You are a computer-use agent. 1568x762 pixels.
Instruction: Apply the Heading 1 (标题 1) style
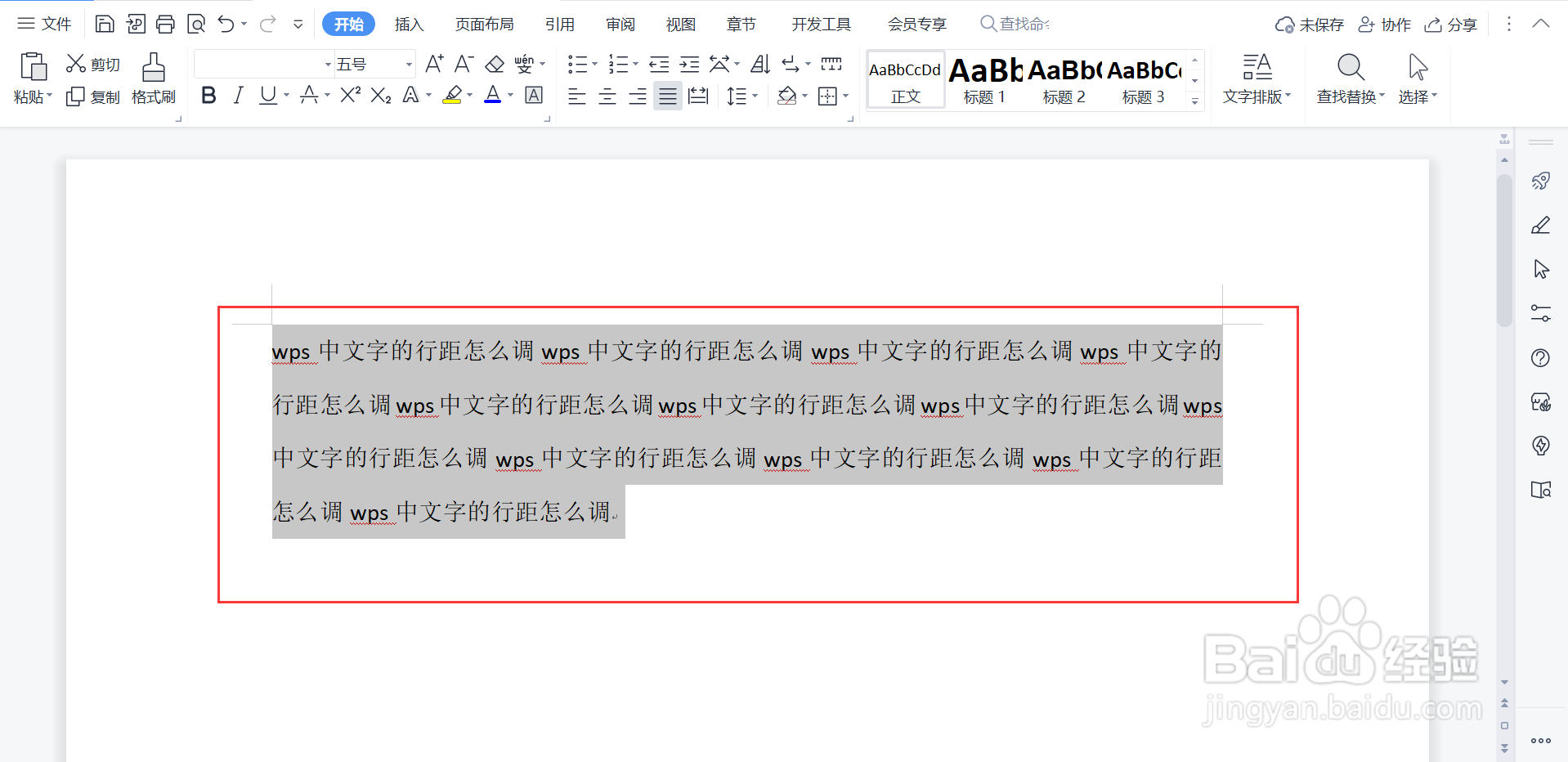coord(984,79)
